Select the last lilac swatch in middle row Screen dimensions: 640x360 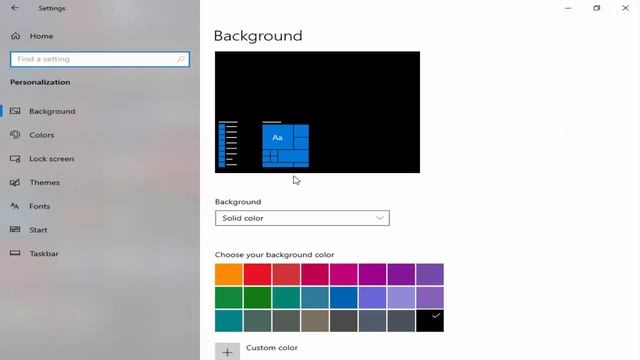point(430,298)
